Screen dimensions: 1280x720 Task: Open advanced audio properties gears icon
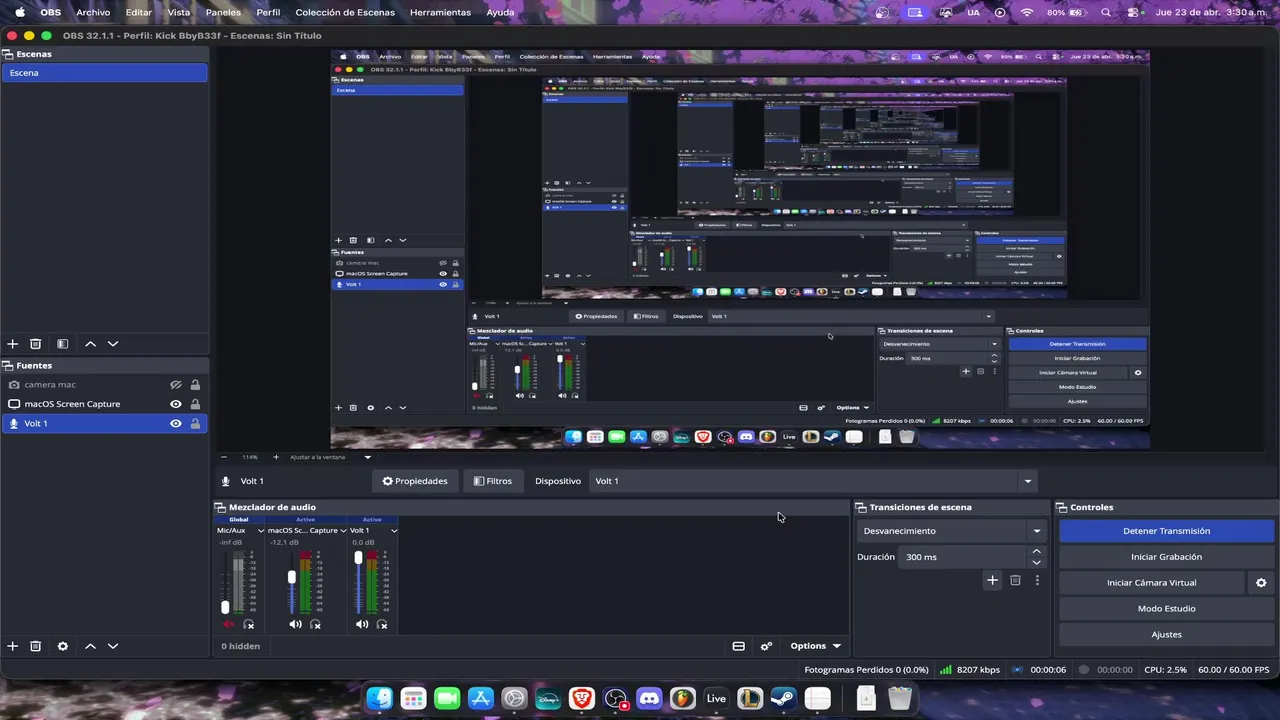(x=766, y=646)
